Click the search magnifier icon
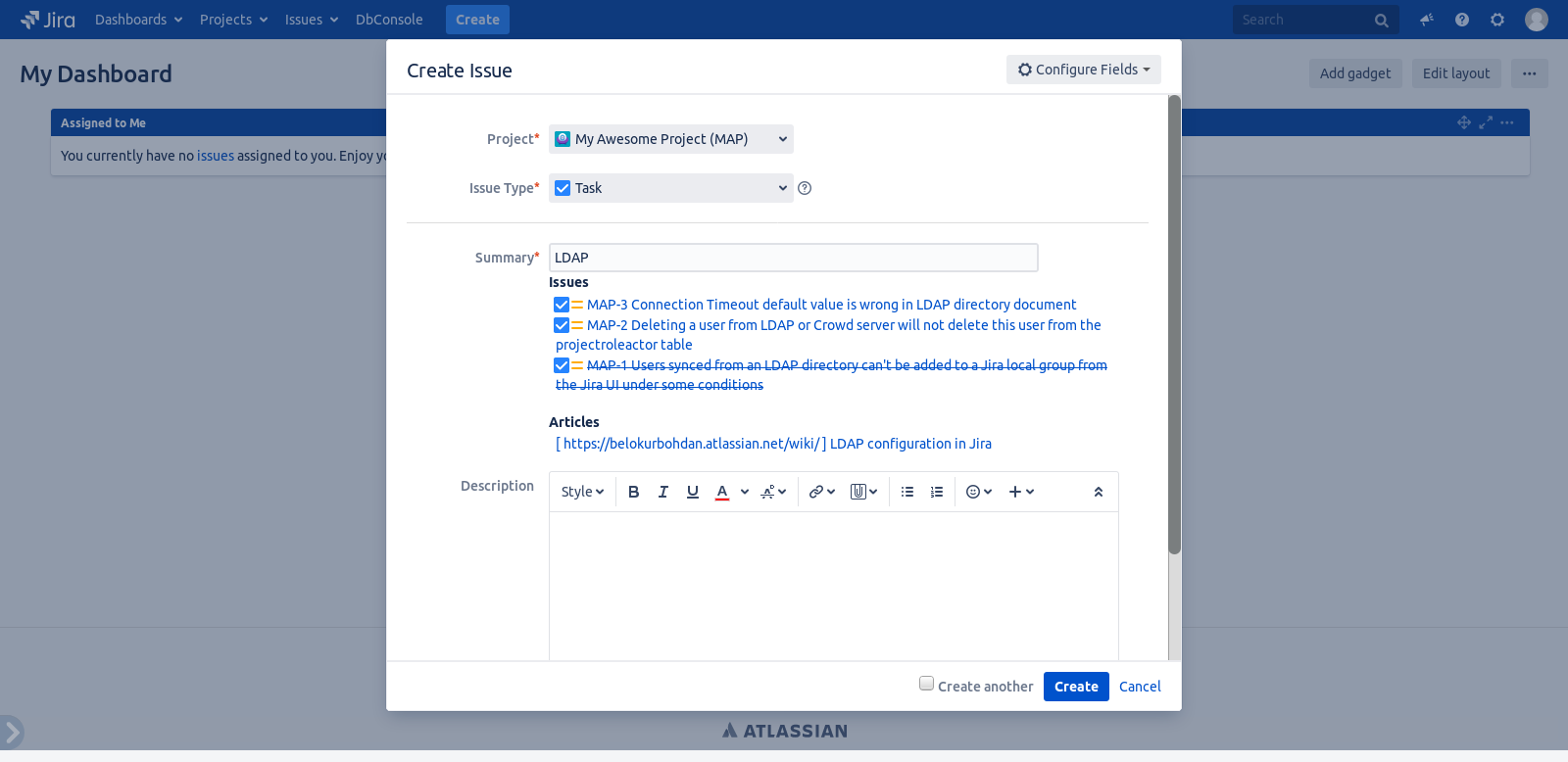This screenshot has width=1568, height=762. tap(1382, 21)
